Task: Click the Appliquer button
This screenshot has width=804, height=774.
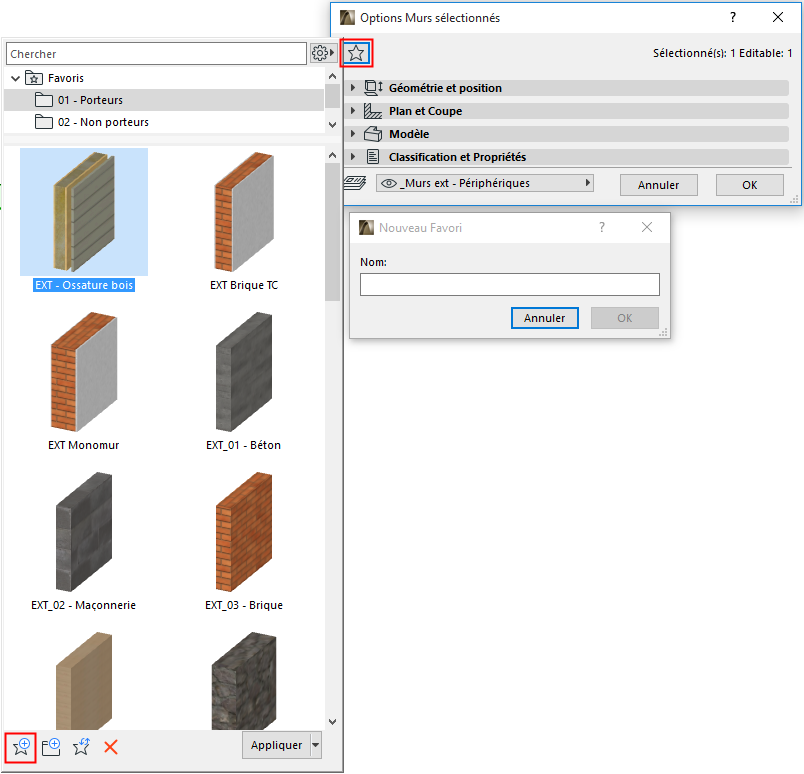Action: click(x=275, y=745)
